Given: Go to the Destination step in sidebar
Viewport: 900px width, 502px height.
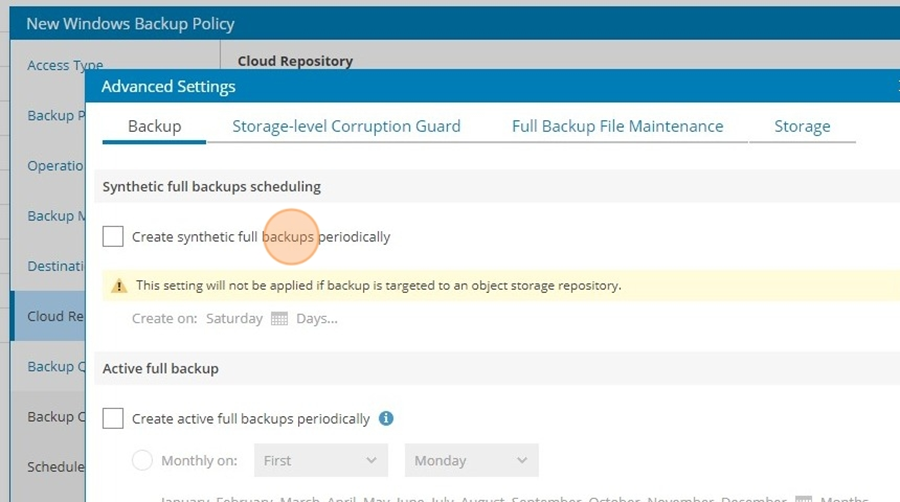Looking at the screenshot, I should pos(56,266).
